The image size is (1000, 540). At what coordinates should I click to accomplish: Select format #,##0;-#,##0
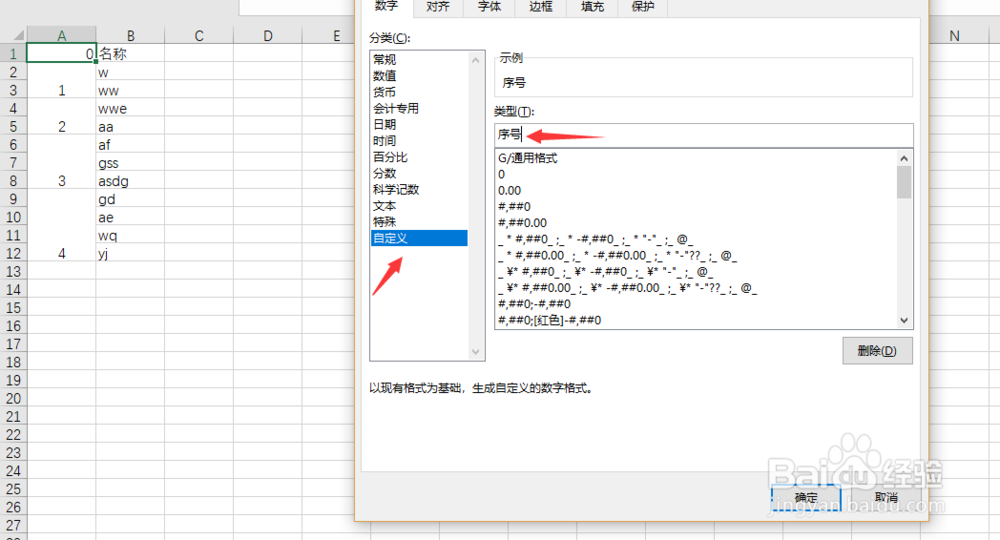point(695,304)
